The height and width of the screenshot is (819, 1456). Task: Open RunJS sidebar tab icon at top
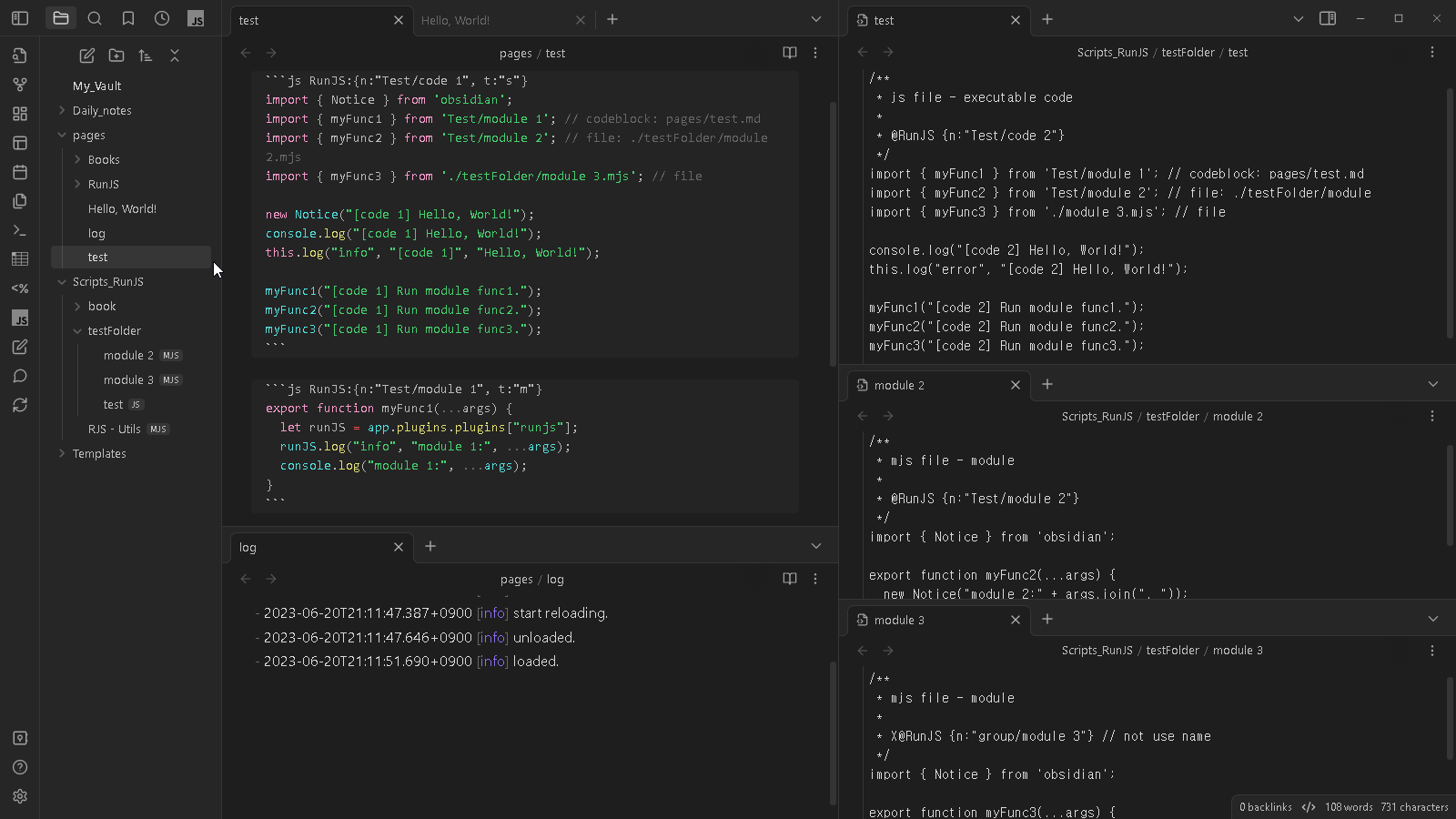coord(196,18)
